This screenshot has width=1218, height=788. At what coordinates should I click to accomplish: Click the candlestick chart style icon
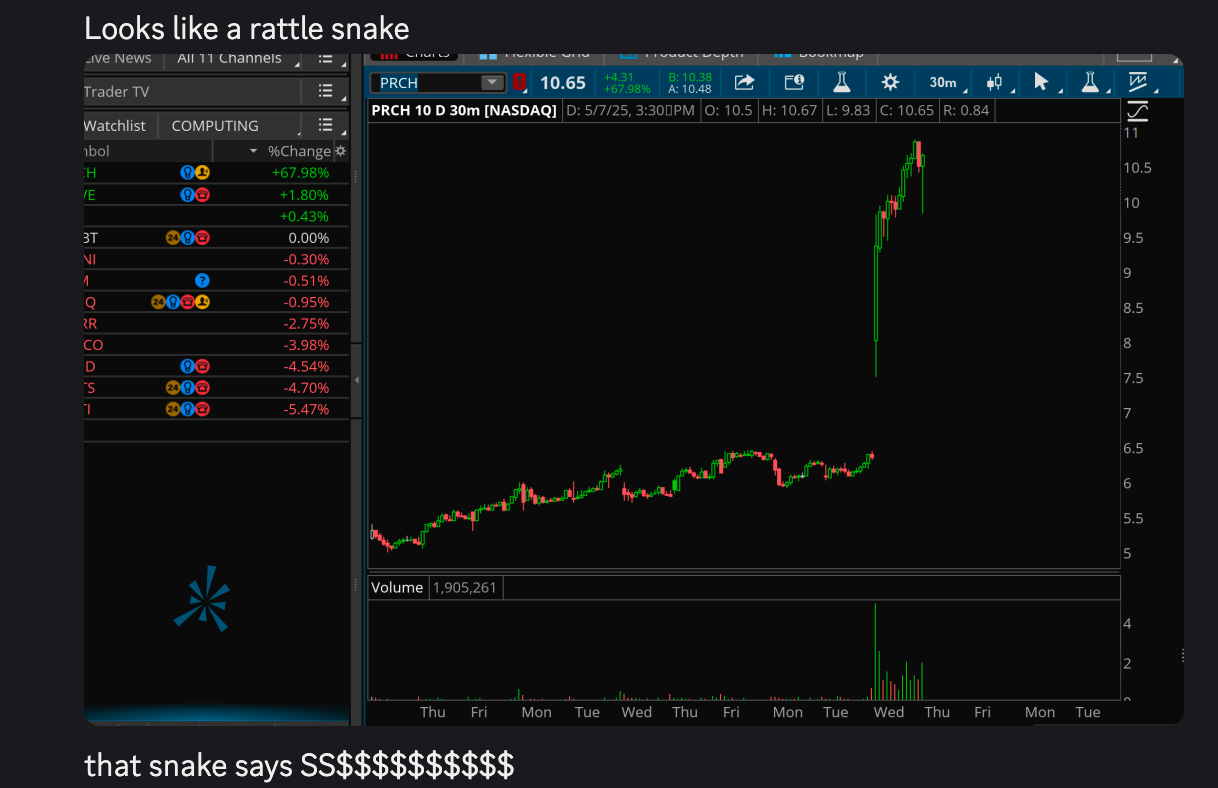coord(994,83)
